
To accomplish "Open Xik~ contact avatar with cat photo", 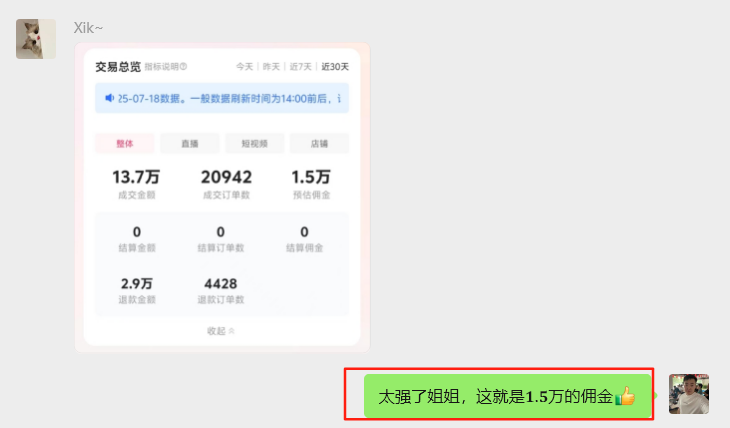I will click(36, 39).
